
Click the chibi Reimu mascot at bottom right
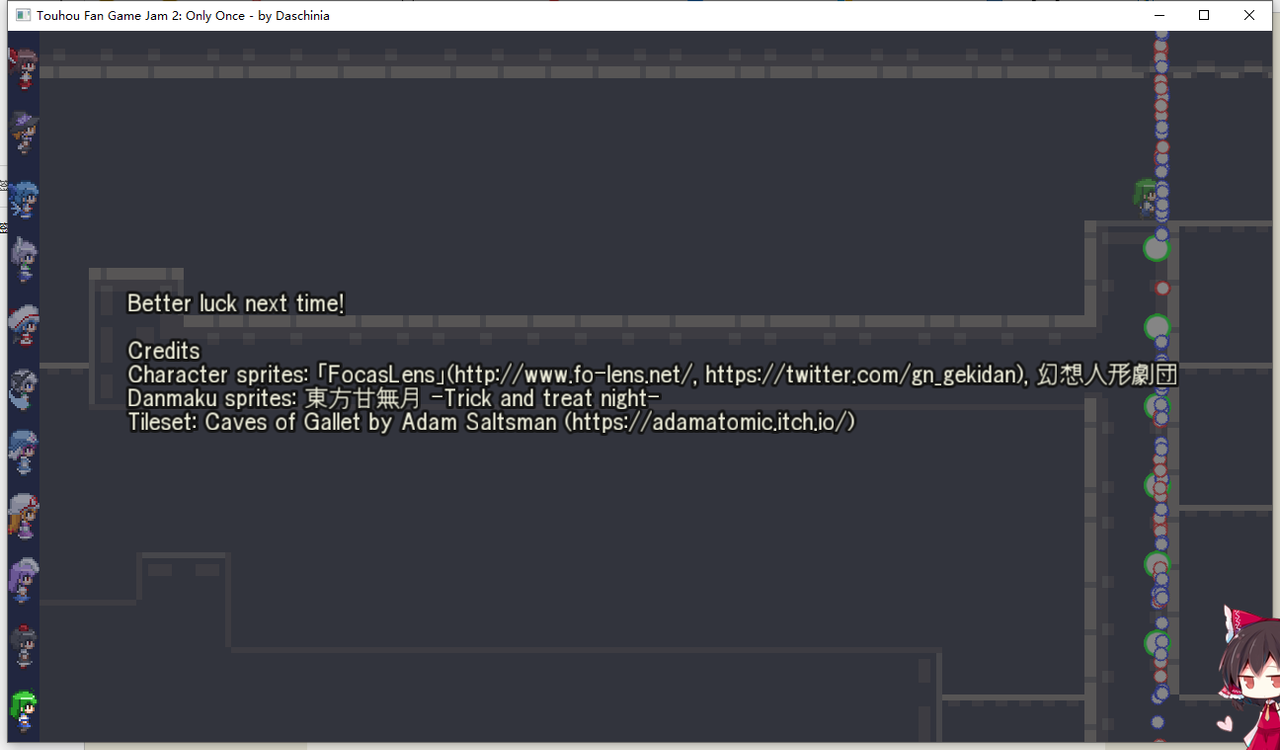pyautogui.click(x=1248, y=676)
